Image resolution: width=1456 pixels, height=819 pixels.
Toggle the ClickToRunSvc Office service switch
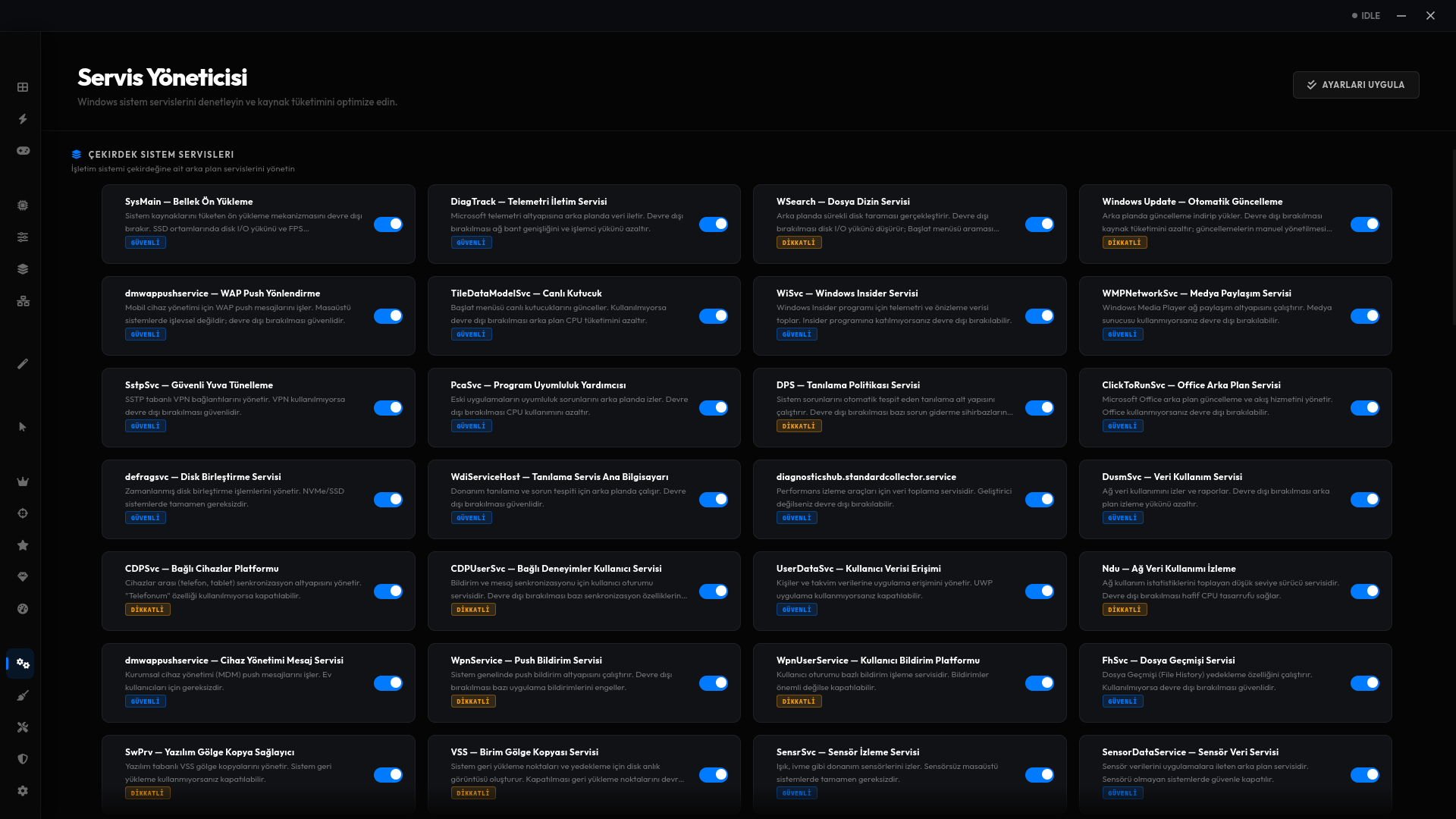point(1365,408)
